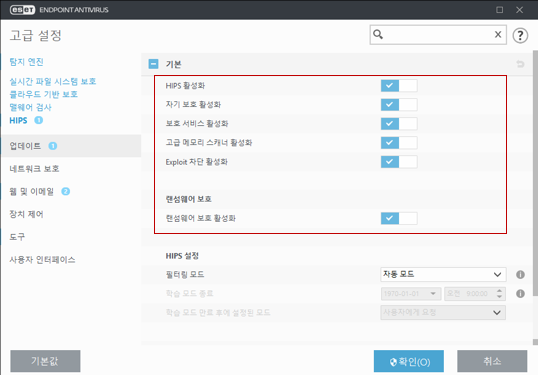Screen dimensions: 538x375
Task: Click the 웹 및 이메일 count badge
Action: [x=66, y=191]
